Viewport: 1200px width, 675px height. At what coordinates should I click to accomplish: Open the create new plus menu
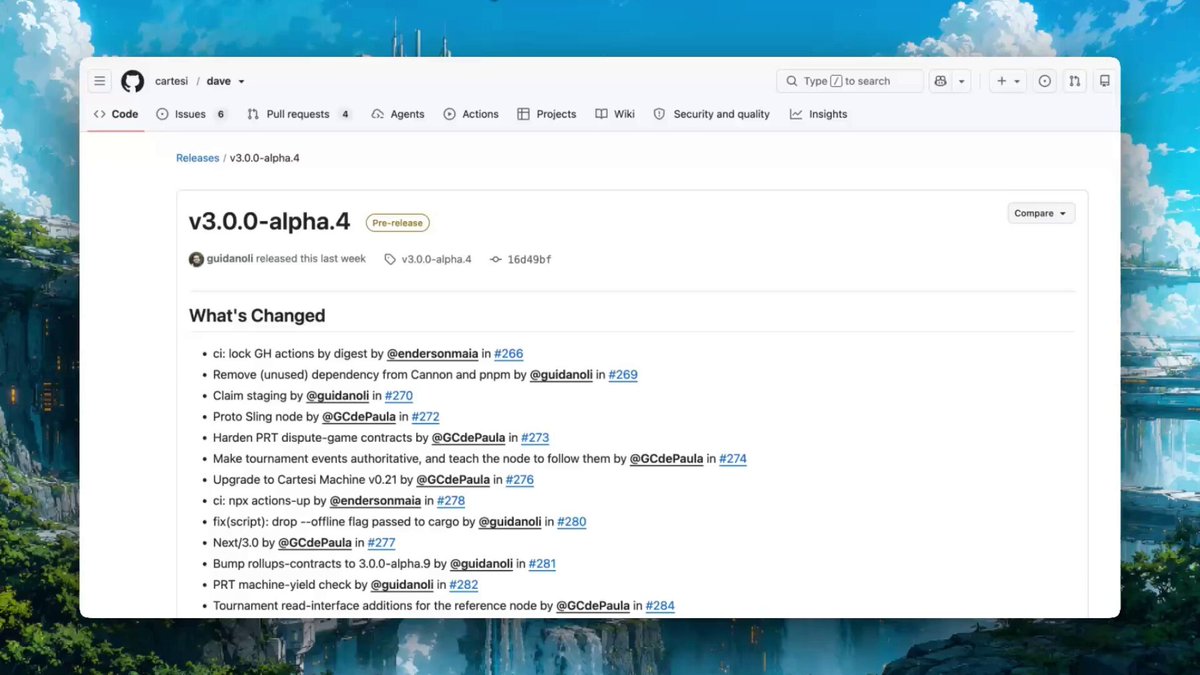[1007, 81]
